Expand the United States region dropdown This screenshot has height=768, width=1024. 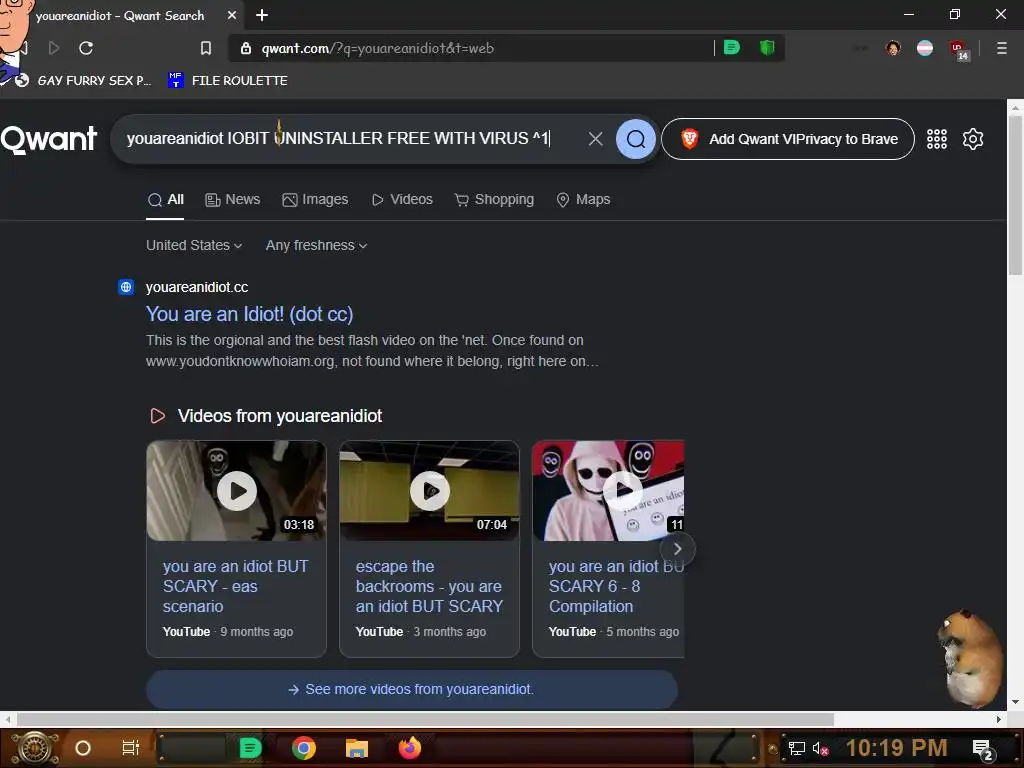tap(194, 246)
